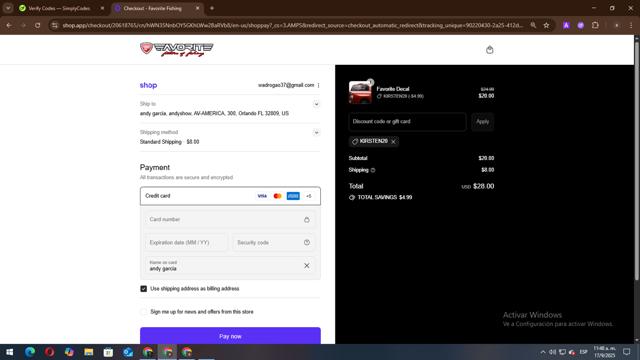Click the Expiration date field
Viewport: 640px width, 360px height.
pyautogui.click(x=186, y=242)
